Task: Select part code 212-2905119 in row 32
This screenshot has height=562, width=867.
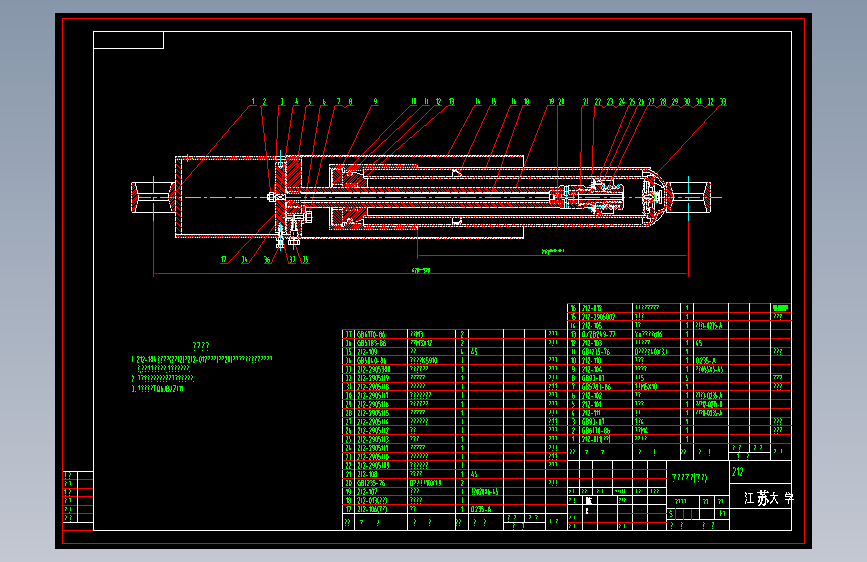Action: tap(373, 378)
